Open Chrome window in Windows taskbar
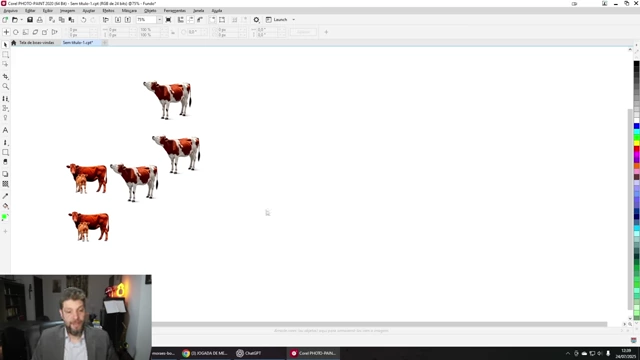The height and width of the screenshot is (360, 640). click(205, 353)
